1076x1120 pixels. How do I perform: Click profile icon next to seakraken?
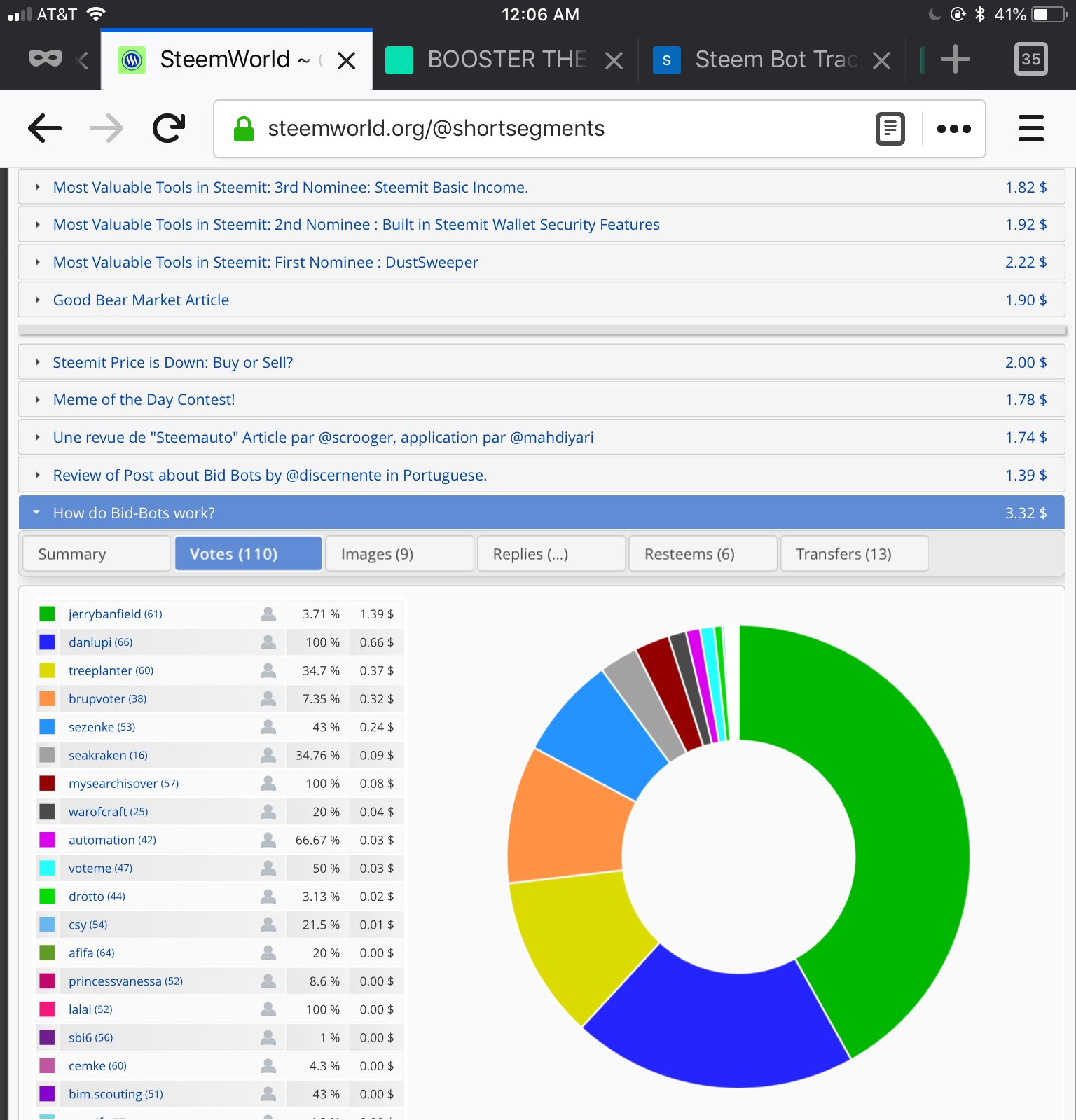[268, 755]
